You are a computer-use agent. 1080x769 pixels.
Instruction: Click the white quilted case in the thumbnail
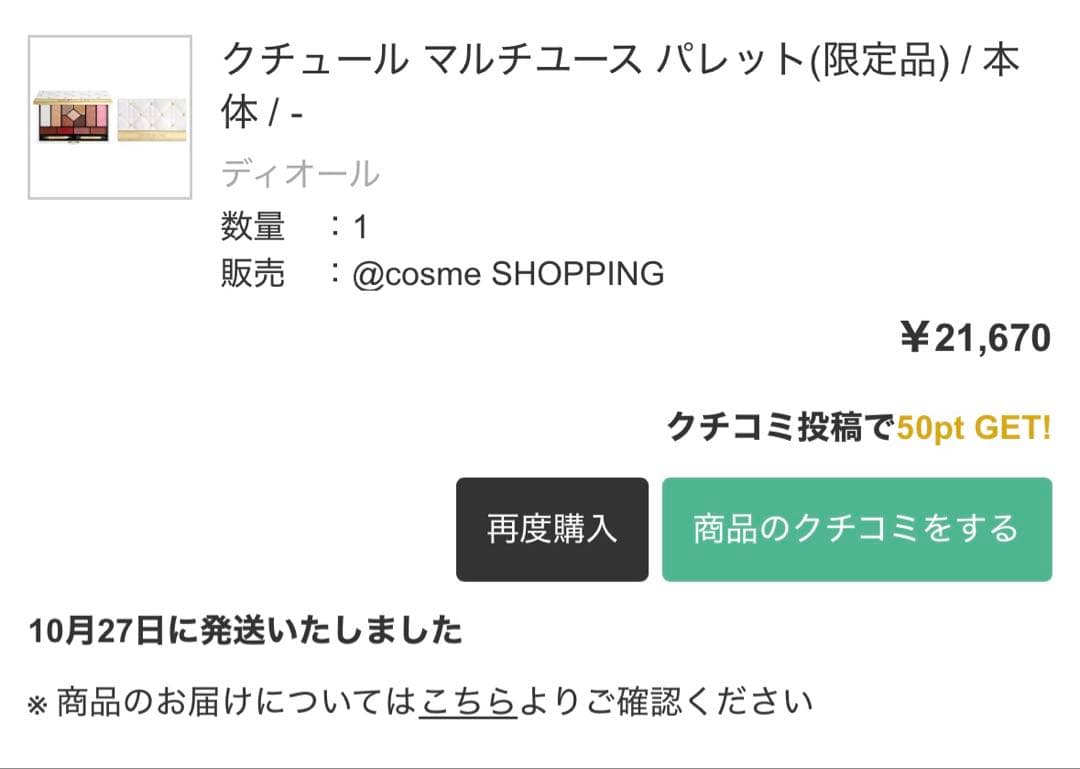[x=152, y=119]
